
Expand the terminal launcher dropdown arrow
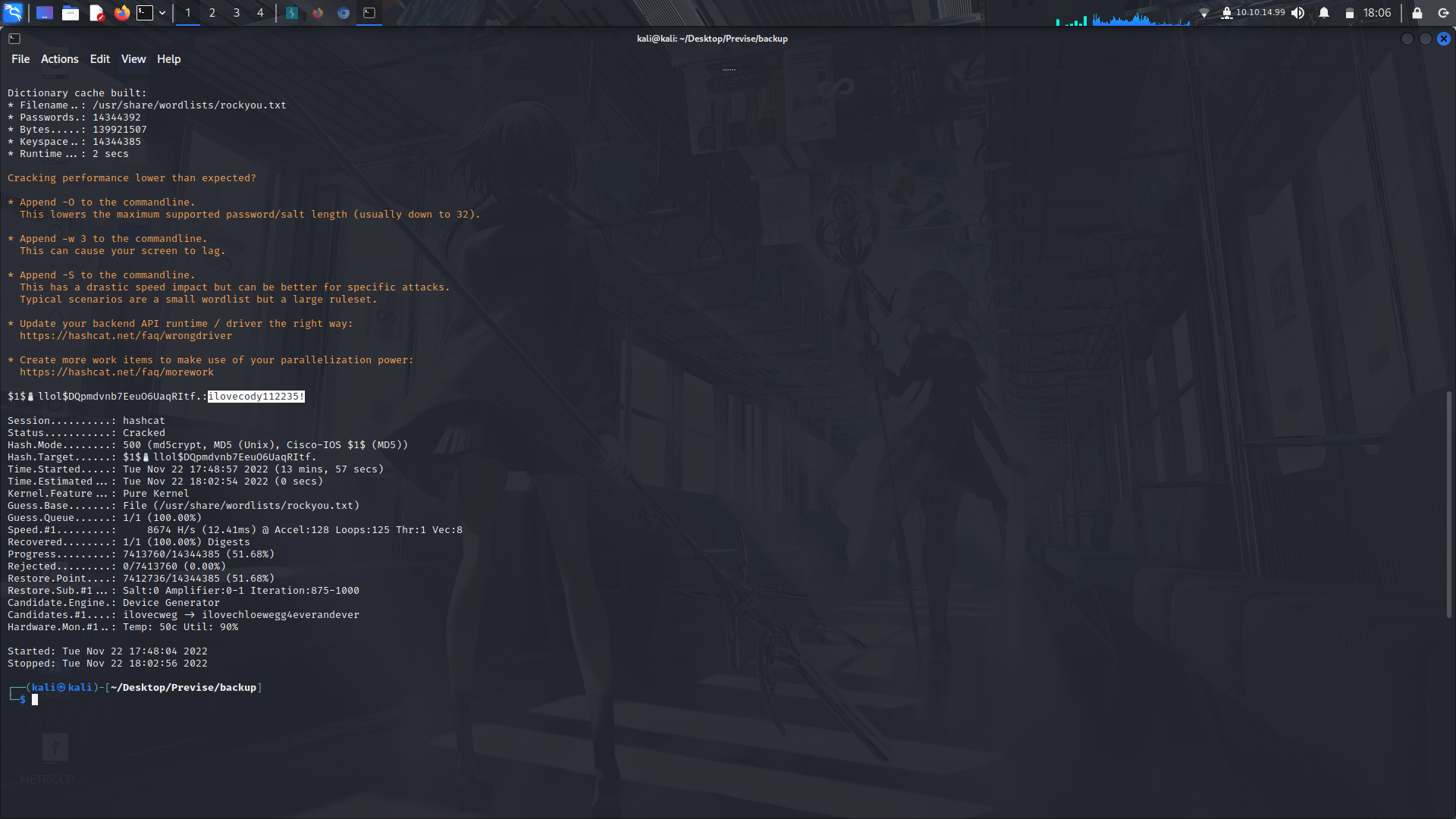(162, 13)
